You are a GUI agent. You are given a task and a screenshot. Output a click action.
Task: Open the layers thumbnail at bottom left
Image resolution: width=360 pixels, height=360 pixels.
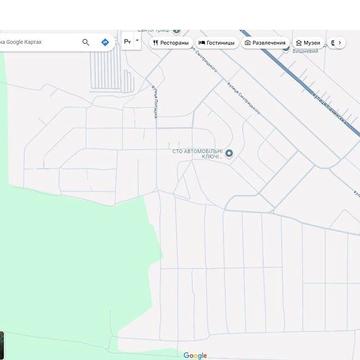pos(2,345)
